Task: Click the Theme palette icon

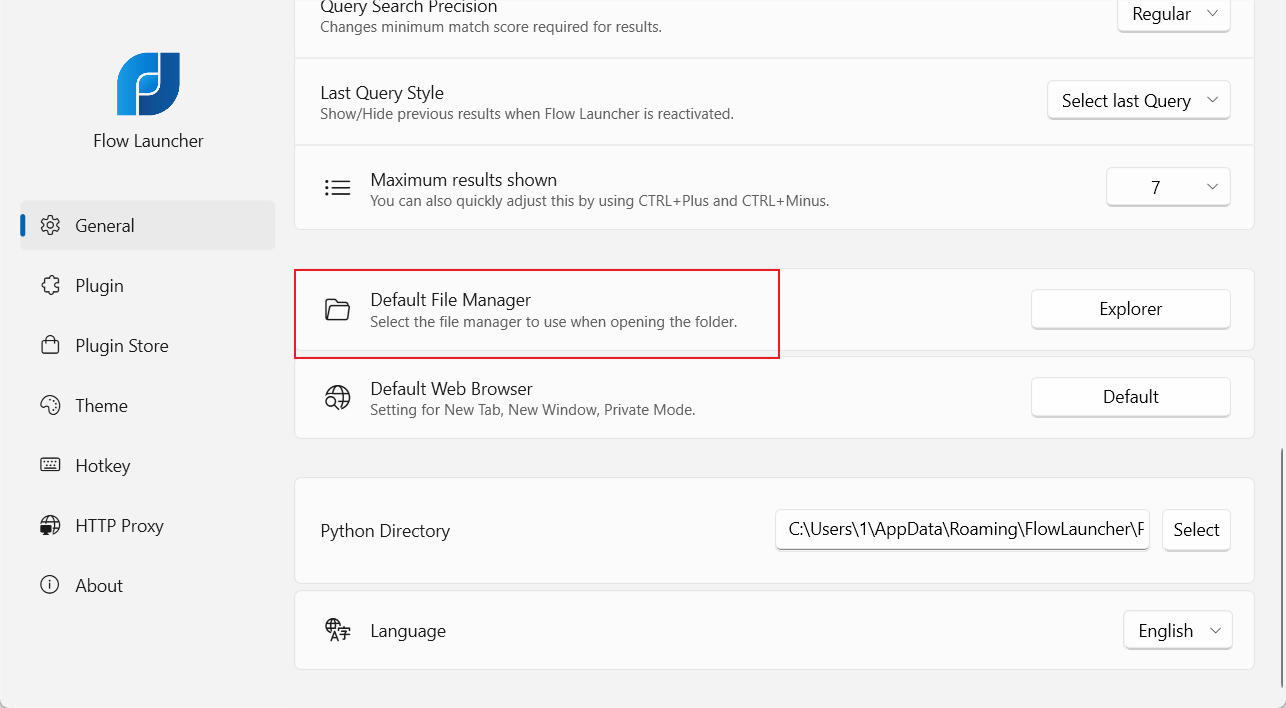Action: point(50,405)
